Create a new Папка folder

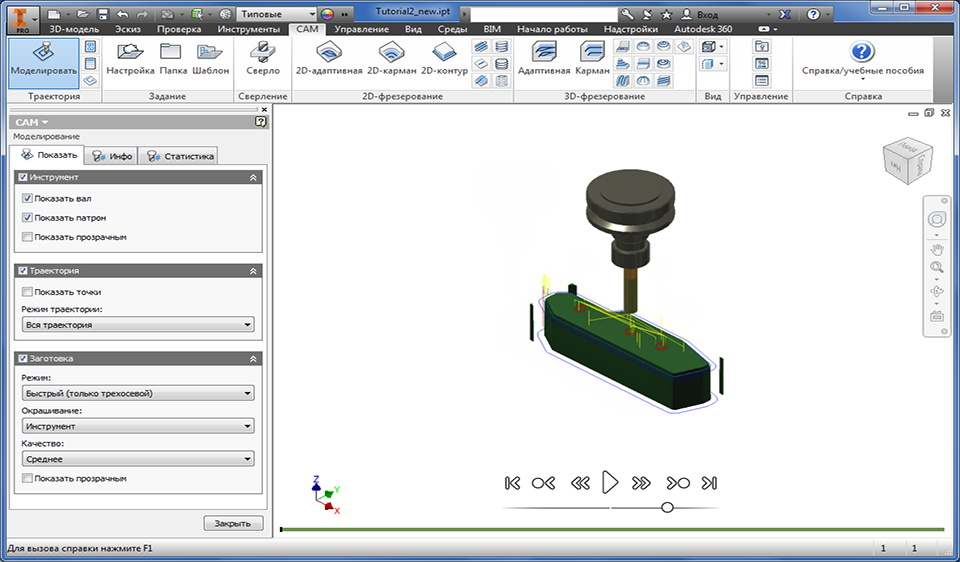pyautogui.click(x=173, y=59)
